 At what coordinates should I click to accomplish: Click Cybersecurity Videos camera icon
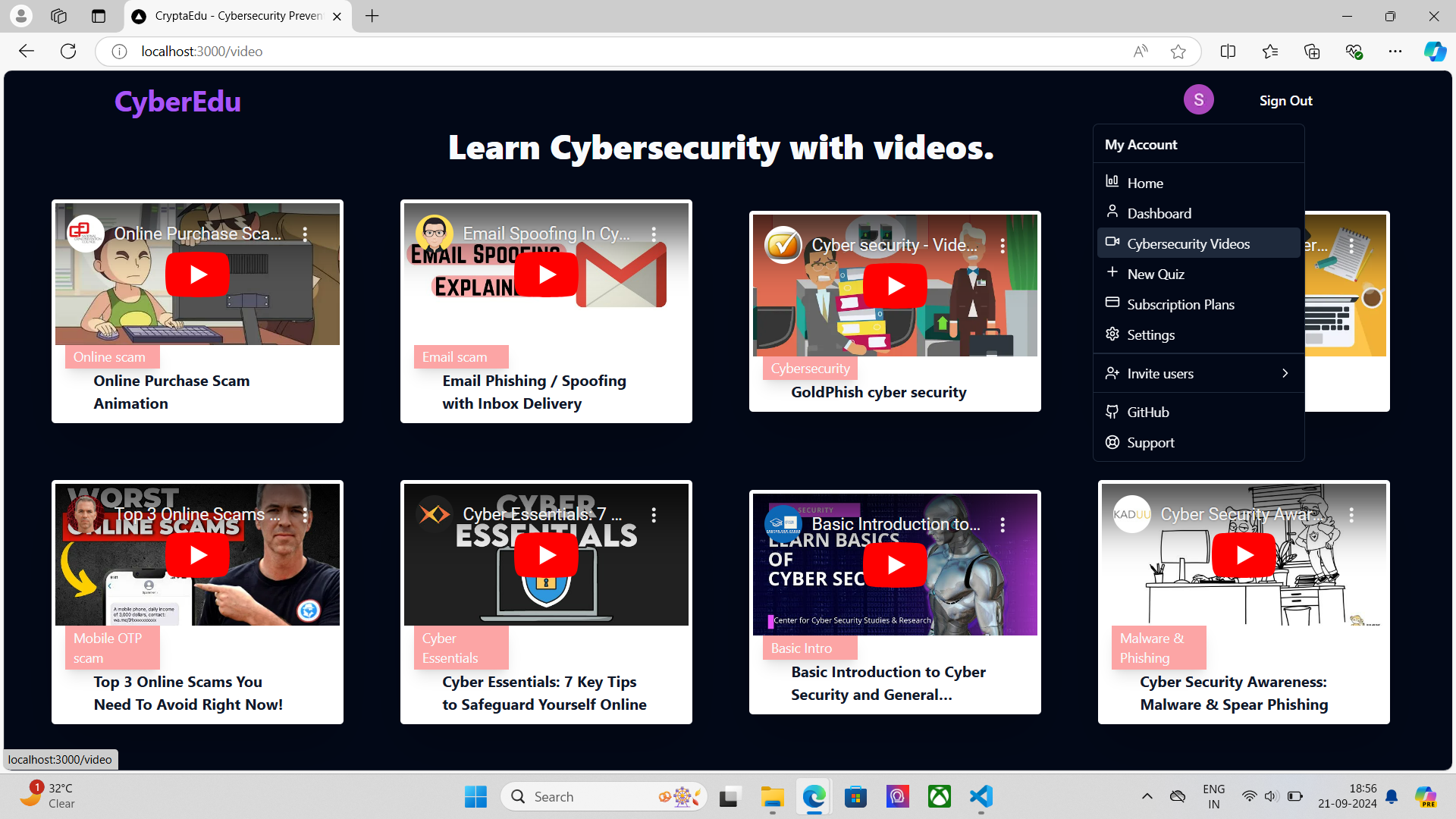coord(1112,242)
